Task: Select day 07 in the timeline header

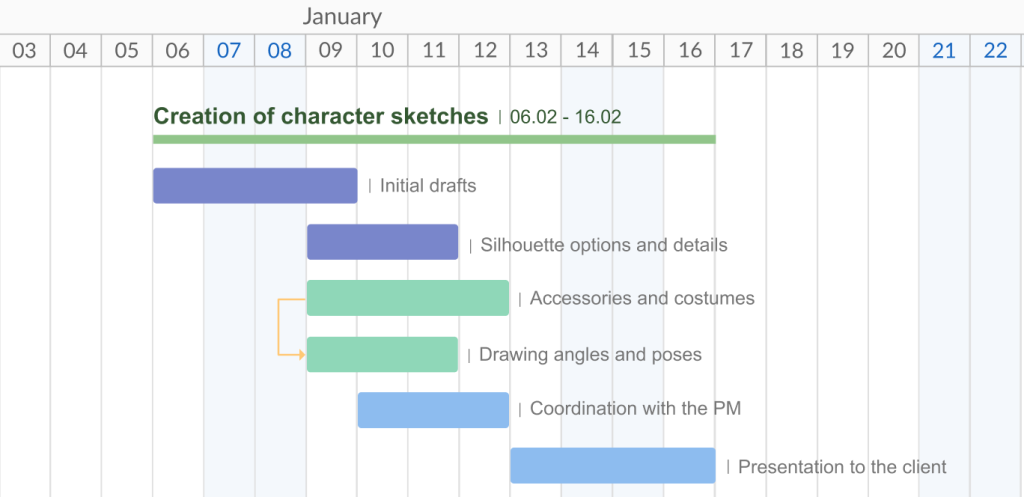Action: [x=229, y=51]
